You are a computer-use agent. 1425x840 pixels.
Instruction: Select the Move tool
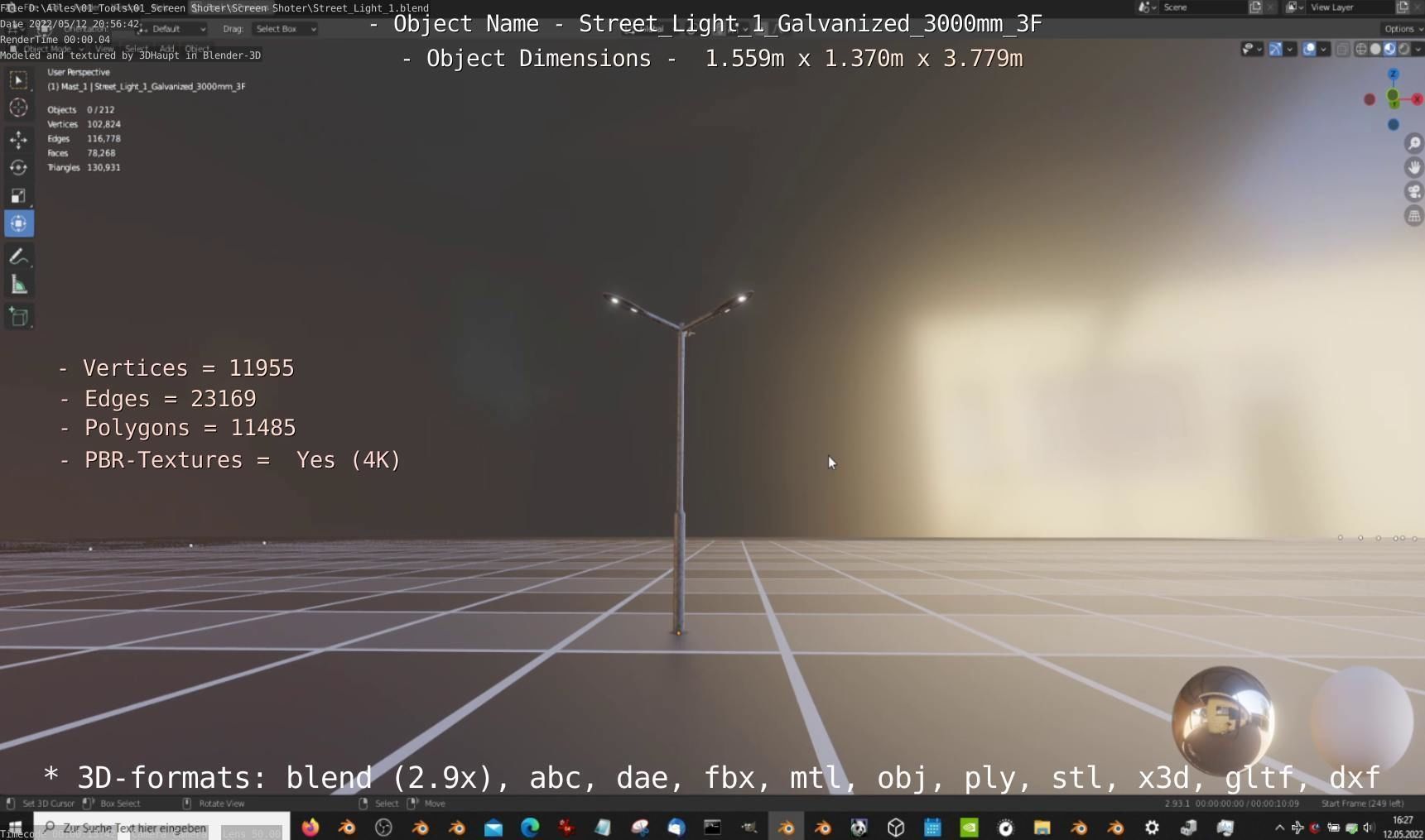(x=18, y=139)
